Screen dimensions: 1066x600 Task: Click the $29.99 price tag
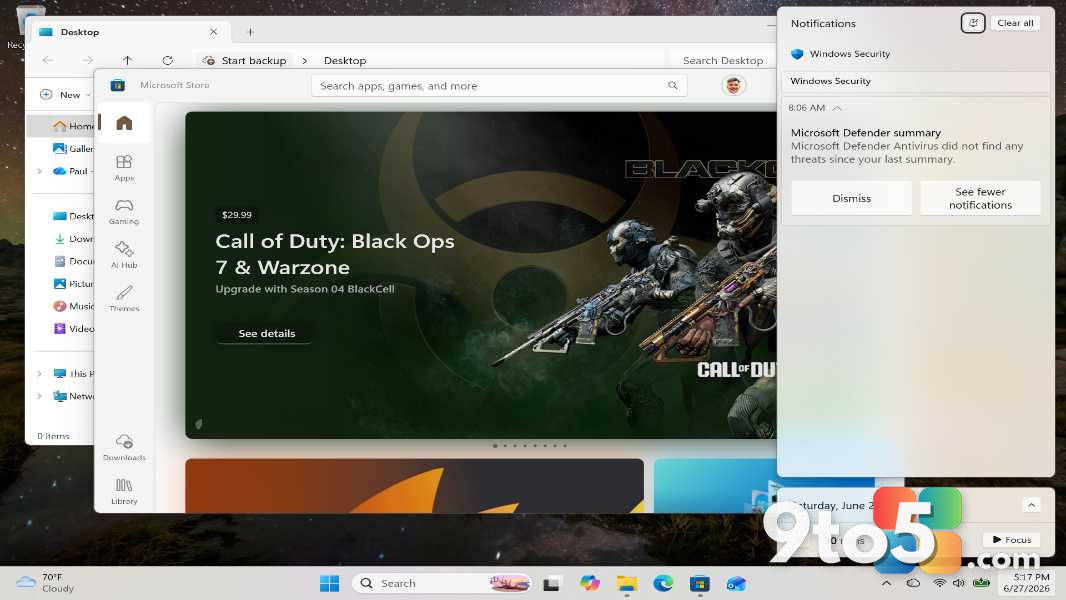237,215
